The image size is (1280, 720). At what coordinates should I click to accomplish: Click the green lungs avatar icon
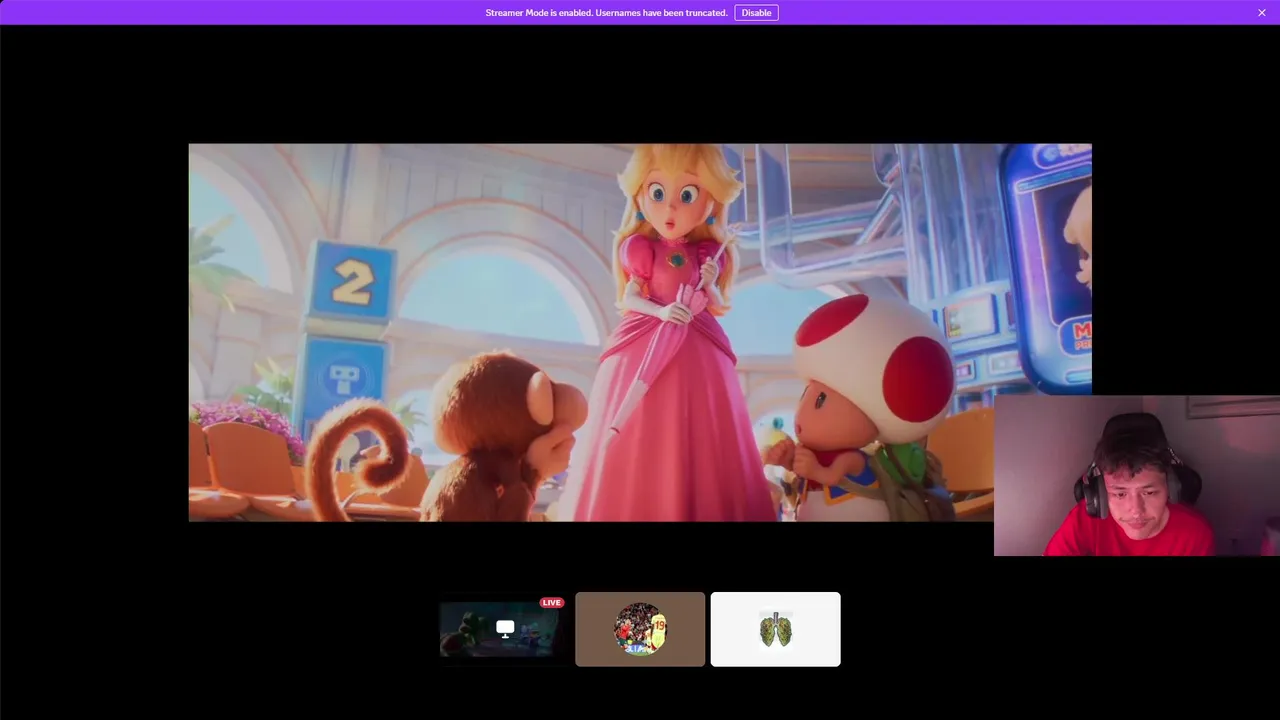(x=776, y=630)
